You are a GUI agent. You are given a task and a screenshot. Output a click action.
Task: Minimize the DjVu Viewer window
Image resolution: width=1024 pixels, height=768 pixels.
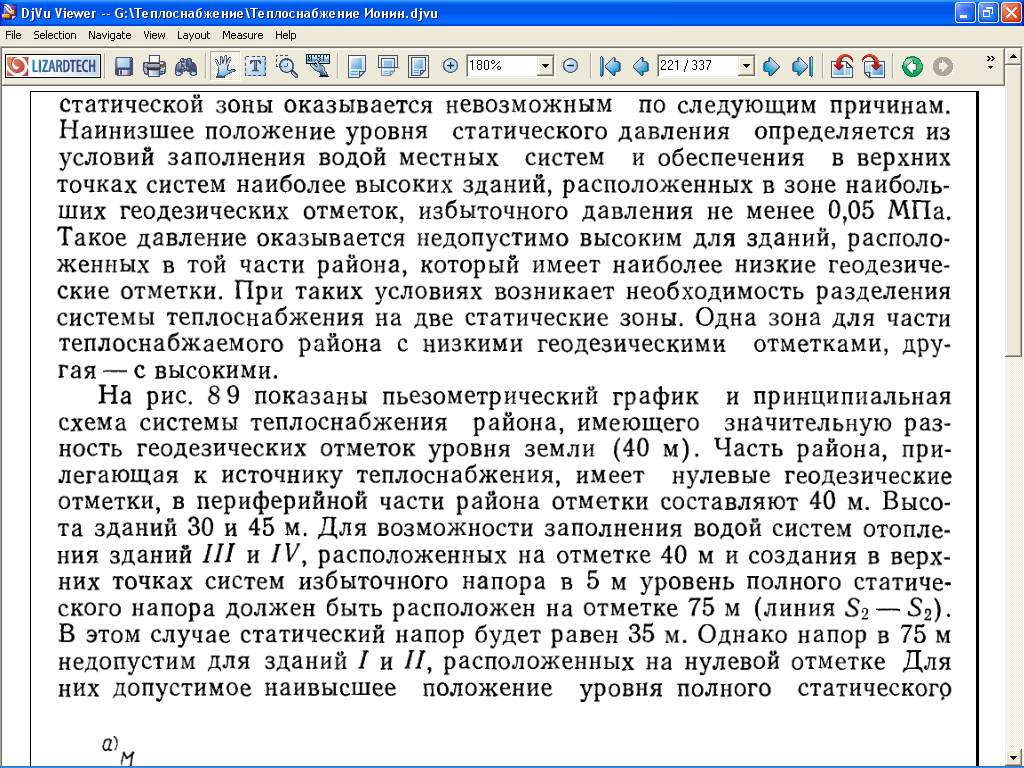965,12
